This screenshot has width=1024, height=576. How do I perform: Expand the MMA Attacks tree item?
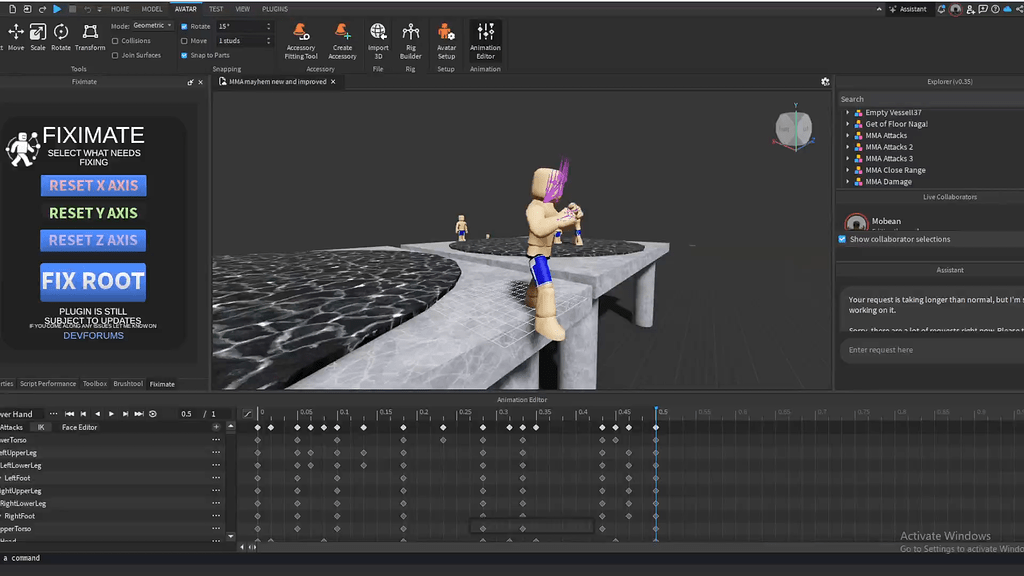point(848,136)
